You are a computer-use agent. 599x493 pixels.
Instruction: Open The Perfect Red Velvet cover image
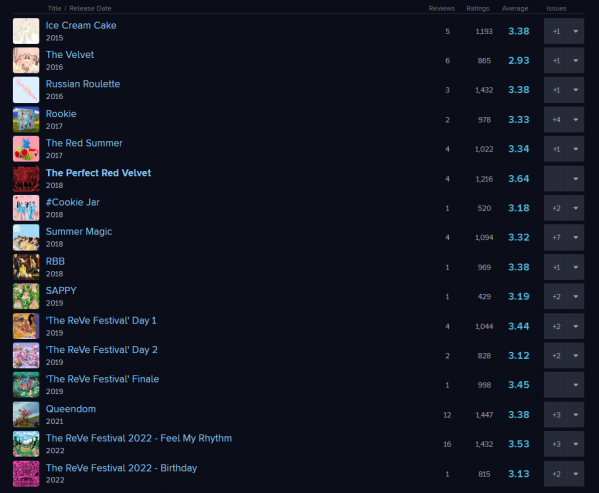[x=26, y=179]
